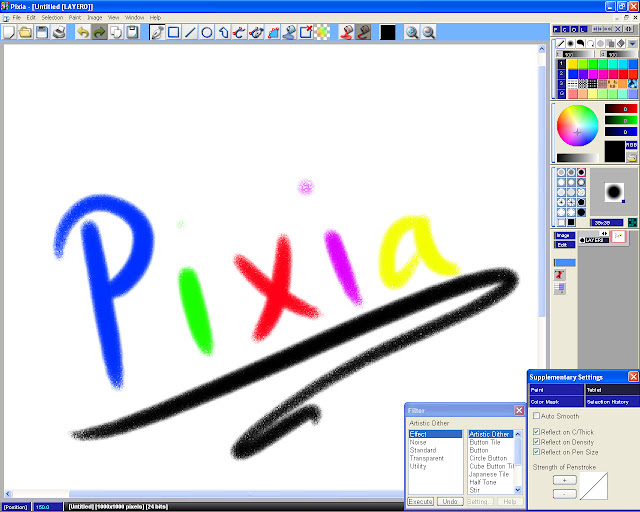Click the Print toolbar icon
640x512 pixels.
pos(59,32)
